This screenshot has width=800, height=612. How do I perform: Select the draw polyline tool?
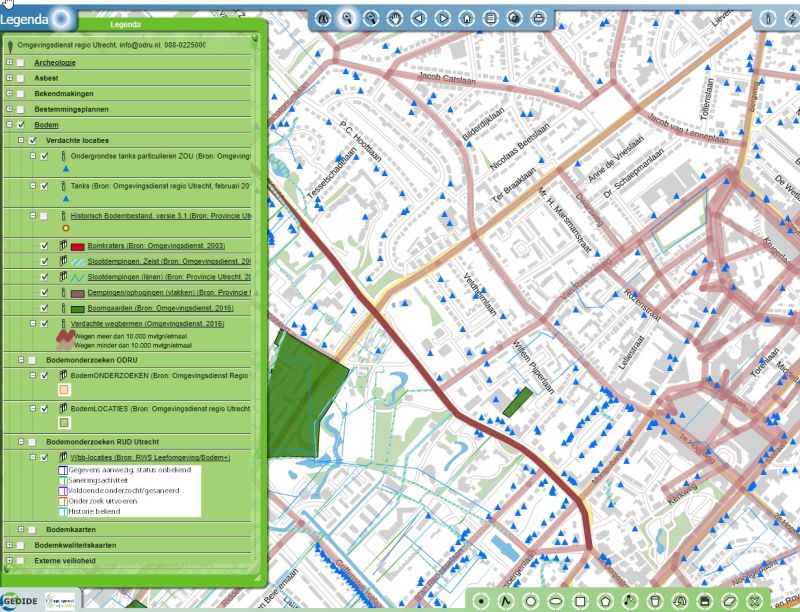tap(506, 601)
